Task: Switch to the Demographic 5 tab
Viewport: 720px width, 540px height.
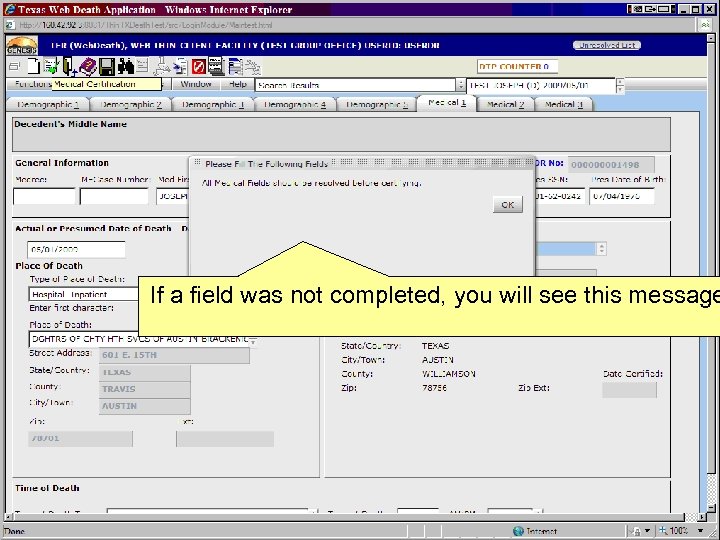Action: (377, 105)
